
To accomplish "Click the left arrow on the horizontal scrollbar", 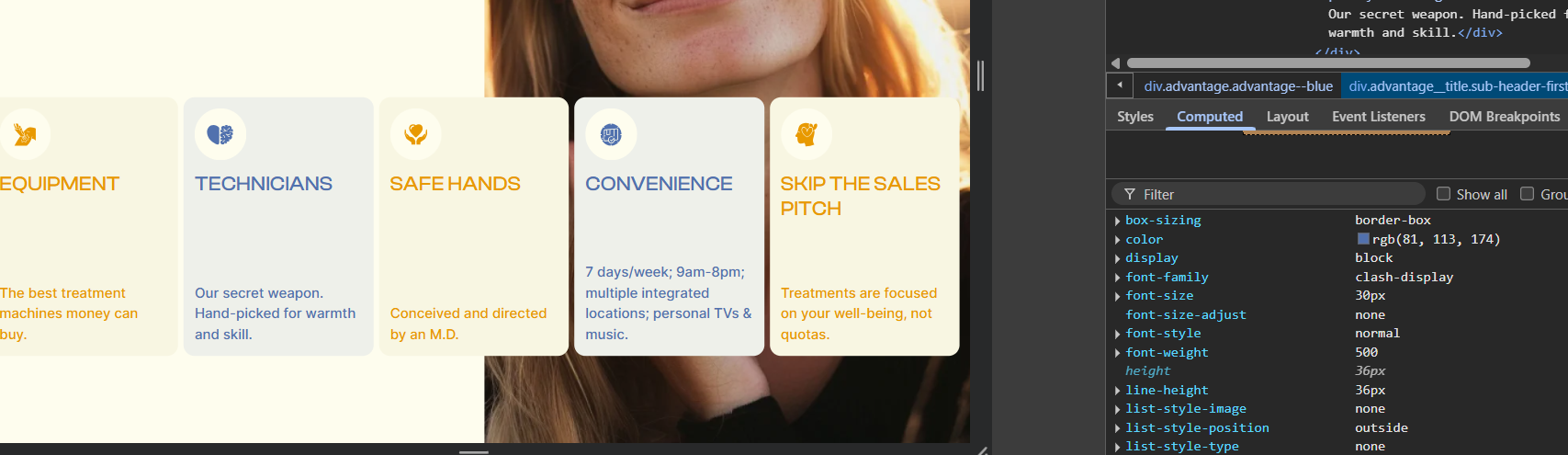I will 1115,63.
